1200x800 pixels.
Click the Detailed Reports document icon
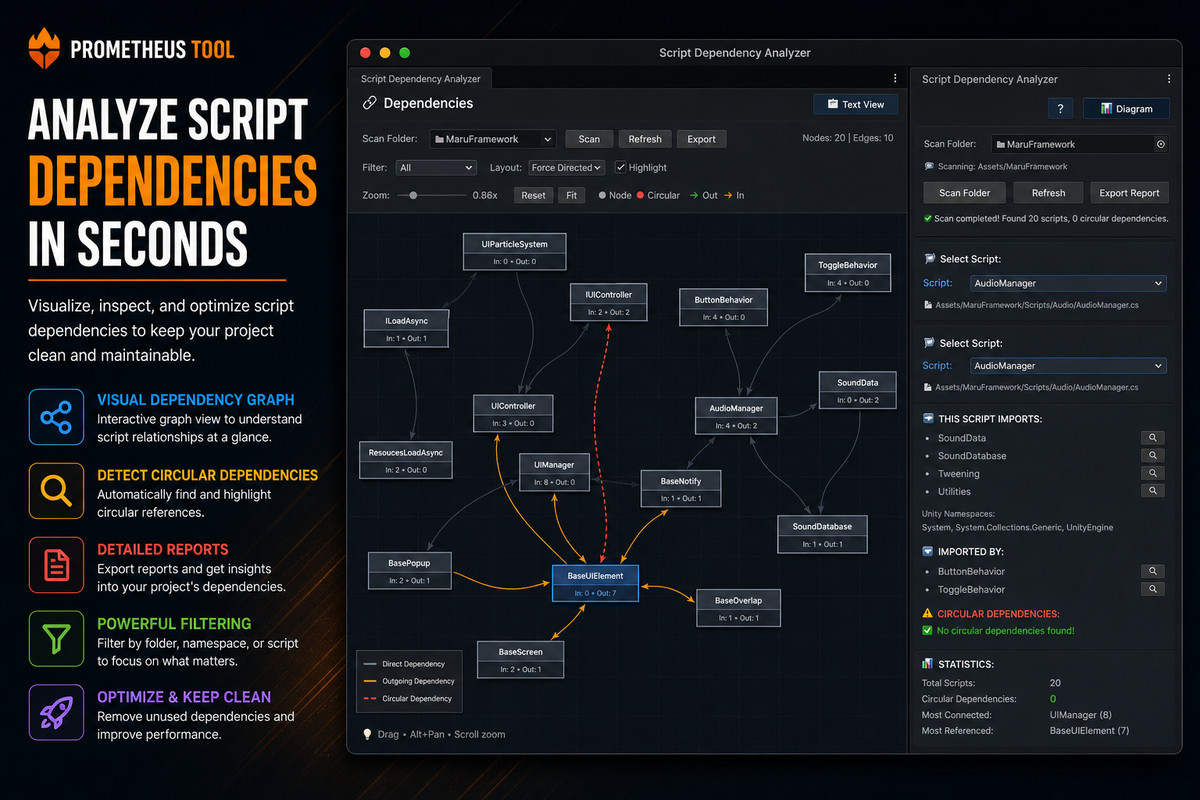coord(56,564)
